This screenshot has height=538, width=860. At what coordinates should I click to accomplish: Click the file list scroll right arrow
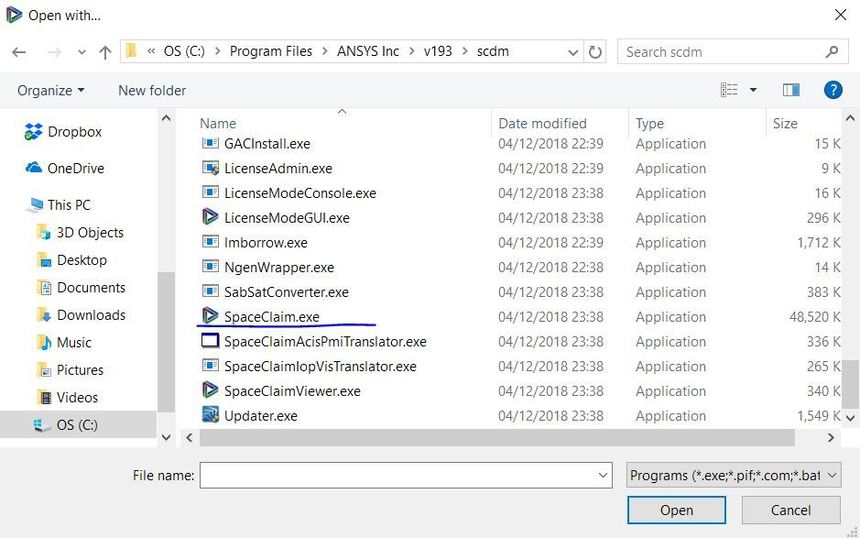(x=831, y=438)
